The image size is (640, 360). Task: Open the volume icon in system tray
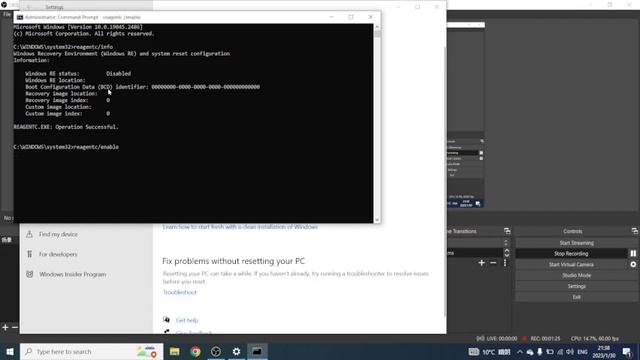(570, 352)
